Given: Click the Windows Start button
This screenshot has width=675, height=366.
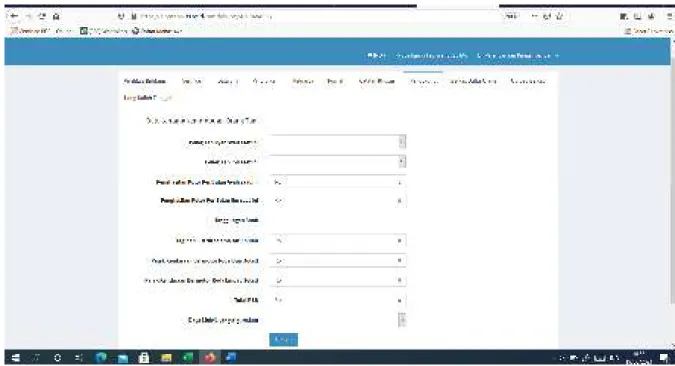Looking at the screenshot, I should 15,358.
